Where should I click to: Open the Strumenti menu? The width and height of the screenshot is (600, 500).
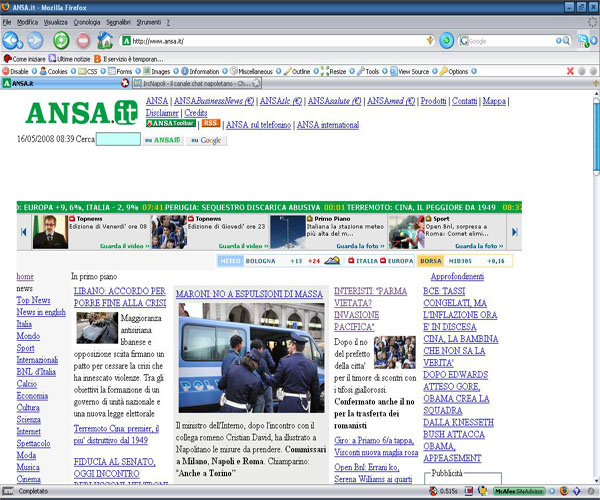[x=149, y=22]
